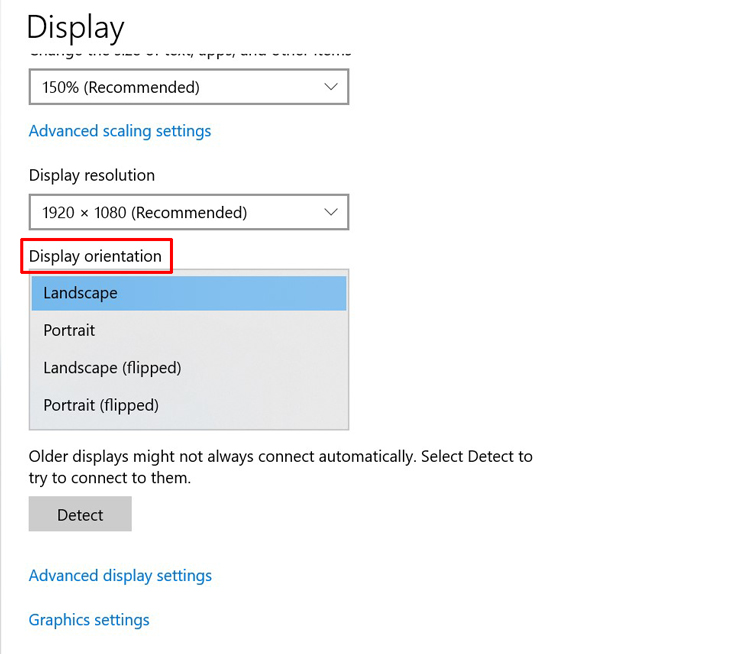Click the Display resolution label
Image resolution: width=750 pixels, height=654 pixels.
point(92,176)
